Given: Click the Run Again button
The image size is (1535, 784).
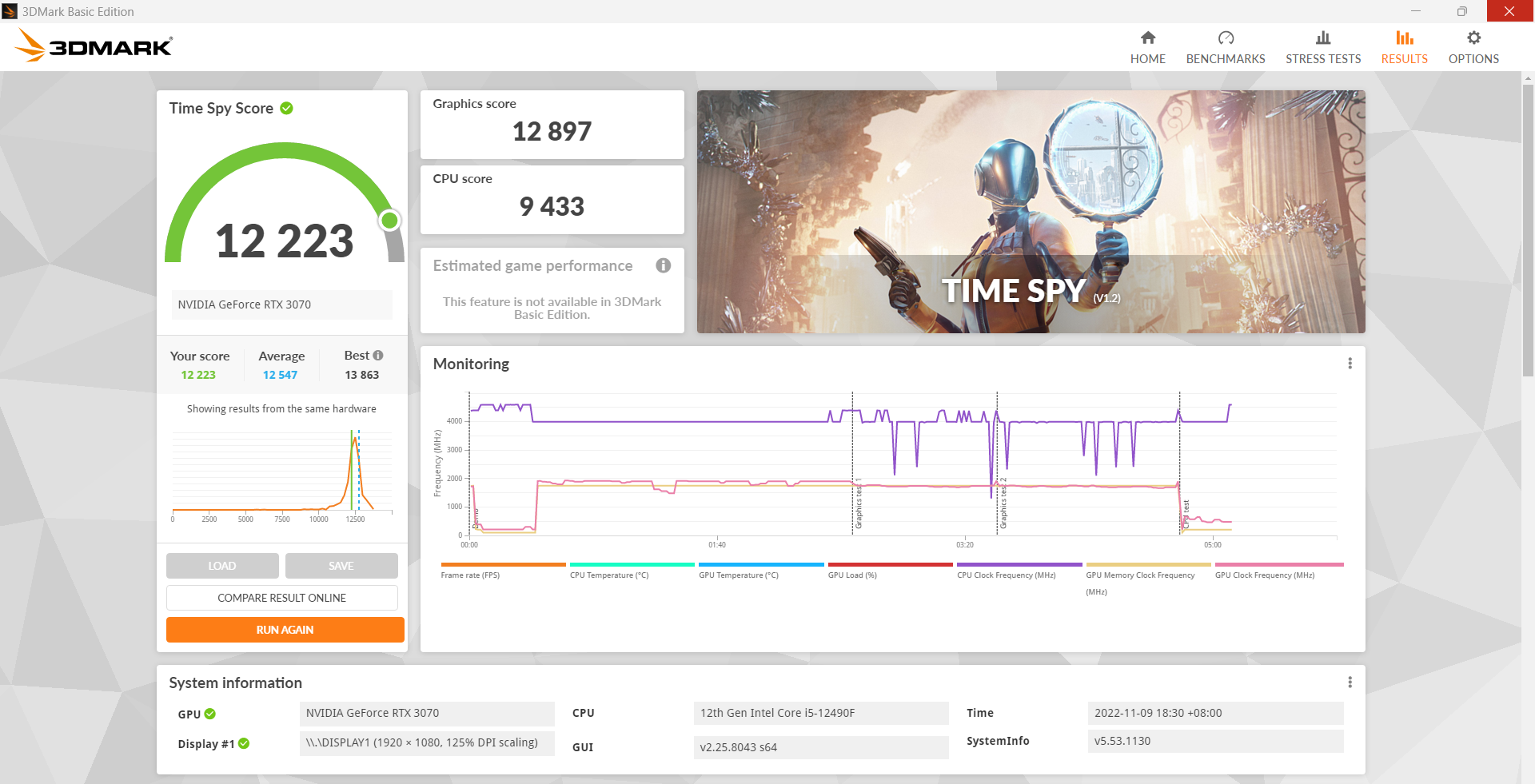Looking at the screenshot, I should tap(285, 630).
